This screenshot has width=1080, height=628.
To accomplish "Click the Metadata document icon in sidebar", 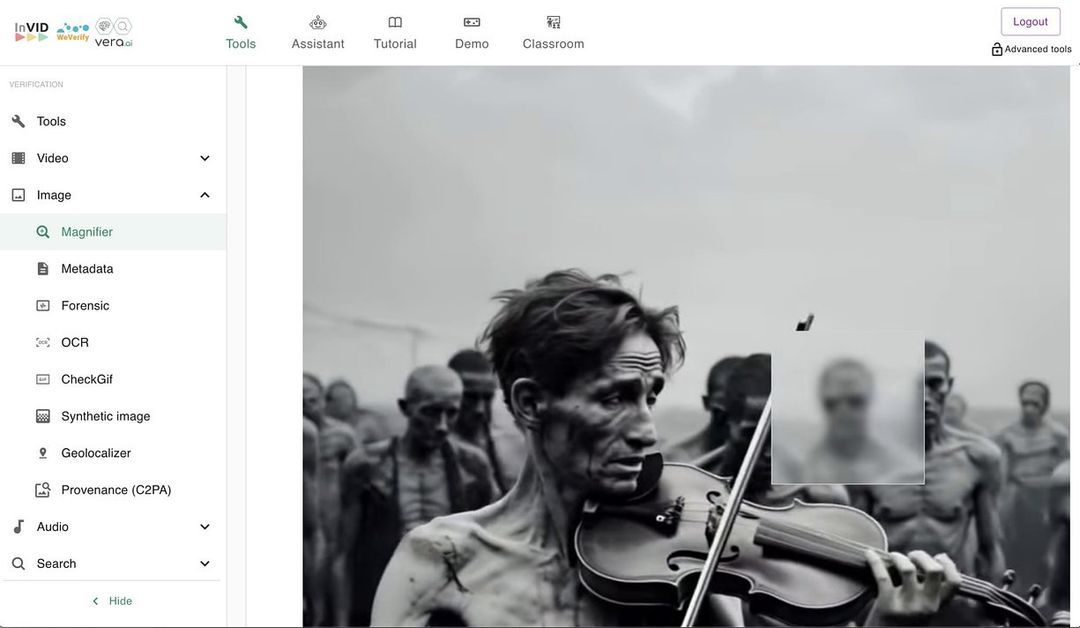I will click(43, 269).
